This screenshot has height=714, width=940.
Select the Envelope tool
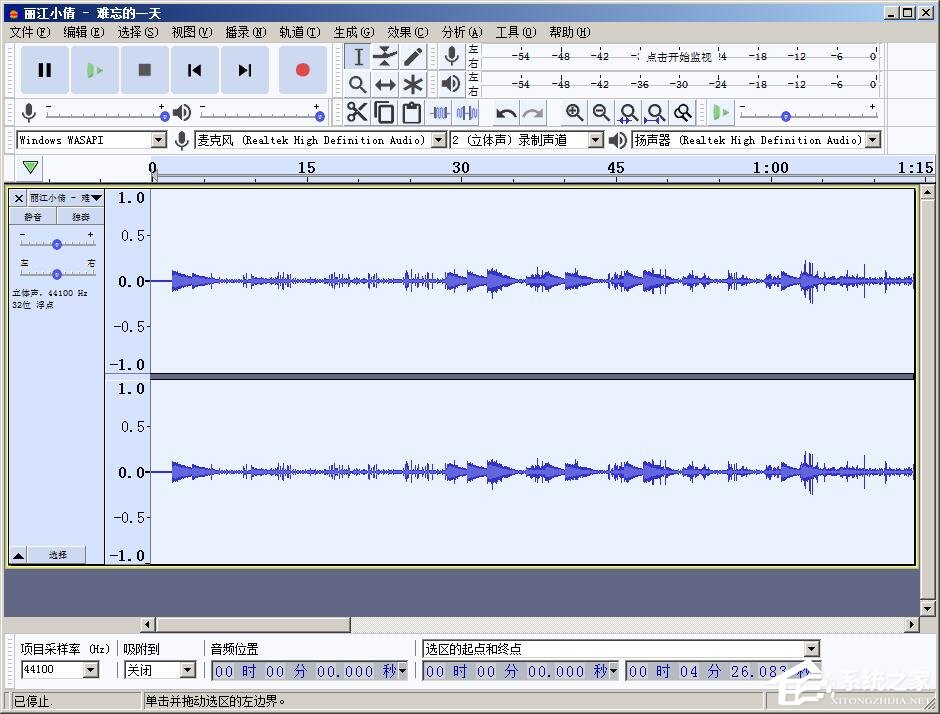385,57
